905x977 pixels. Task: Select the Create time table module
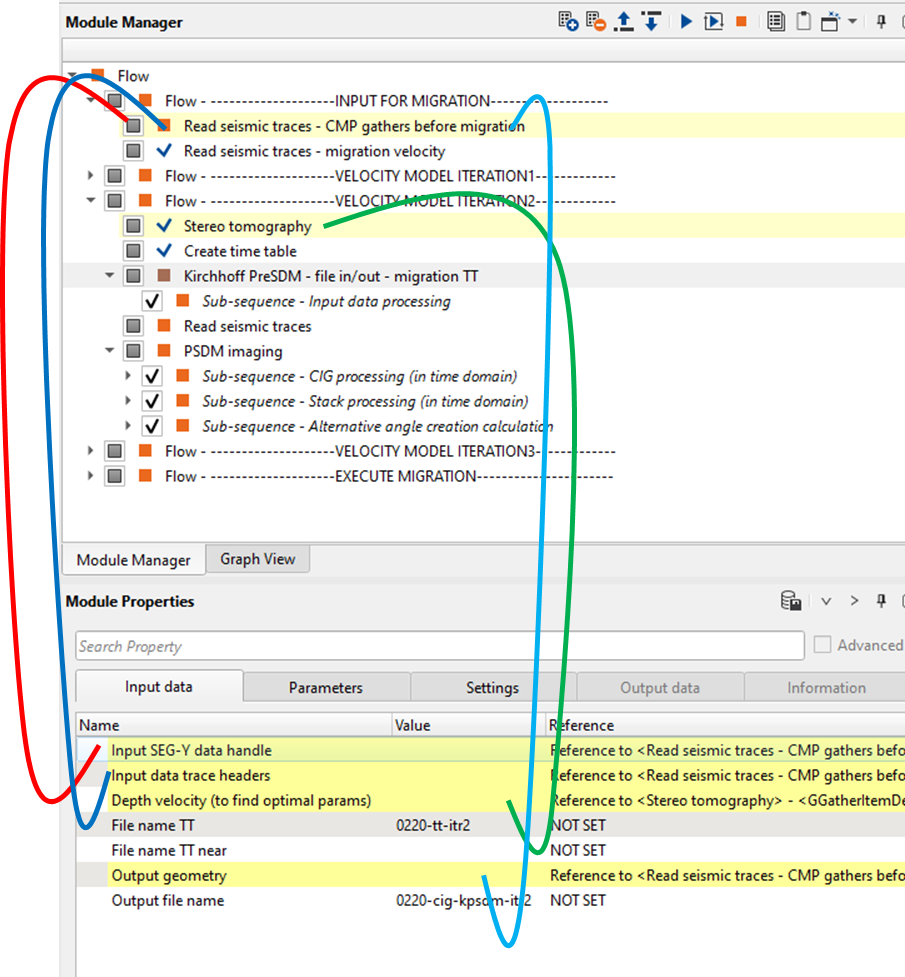[x=240, y=251]
